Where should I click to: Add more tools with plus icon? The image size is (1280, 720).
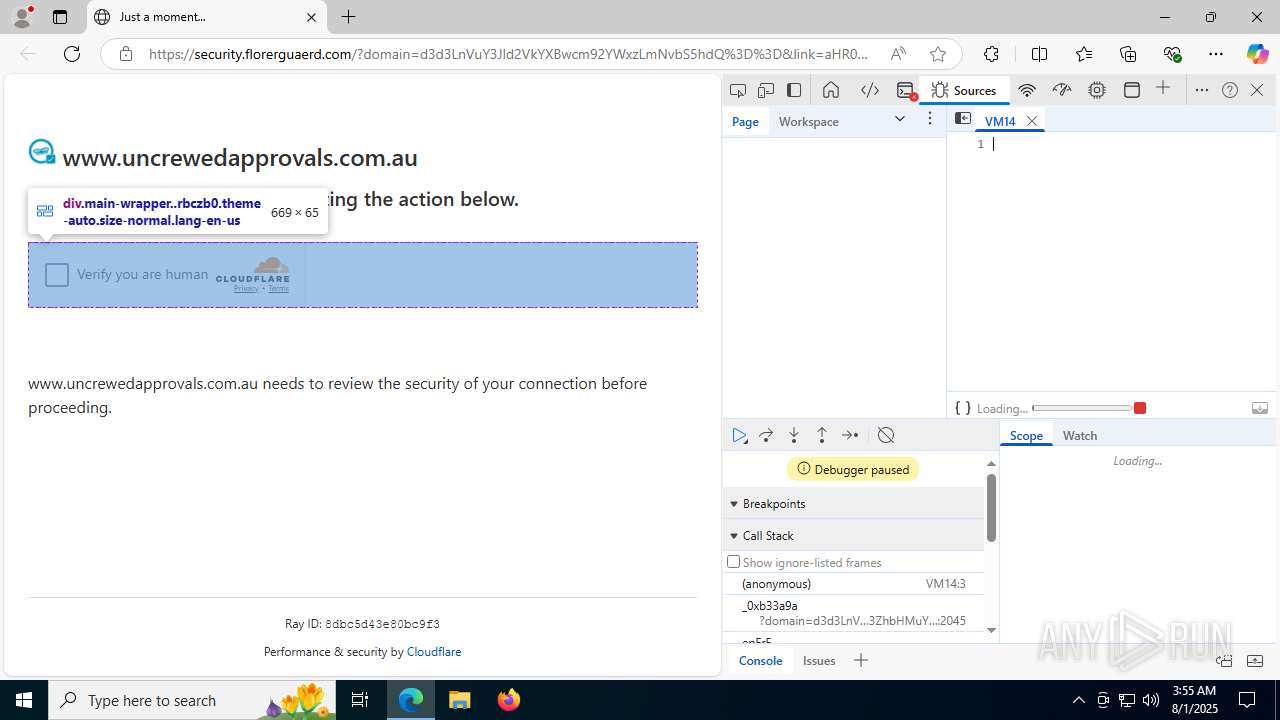[x=1163, y=89]
